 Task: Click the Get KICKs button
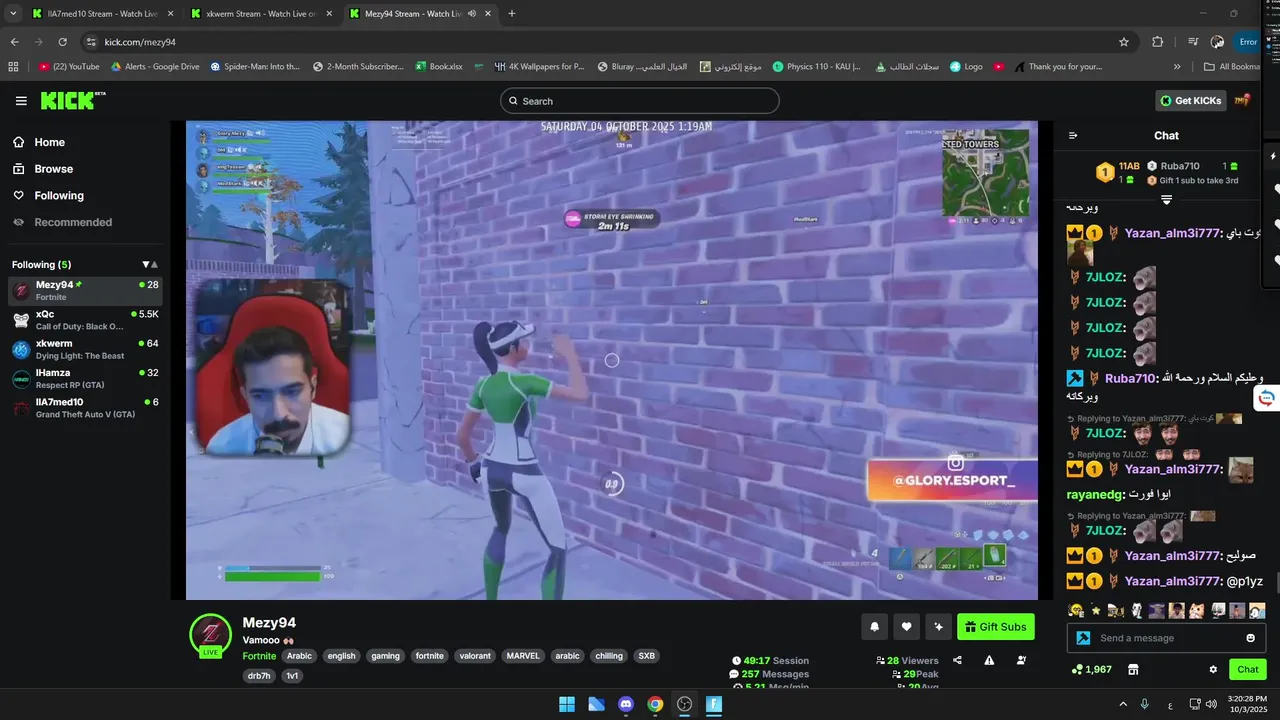coord(1191,101)
